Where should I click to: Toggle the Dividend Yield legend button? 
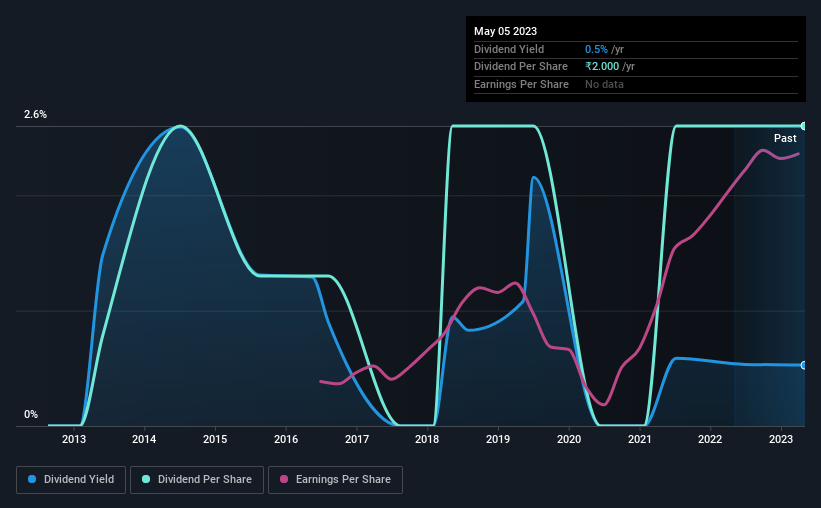[71, 479]
